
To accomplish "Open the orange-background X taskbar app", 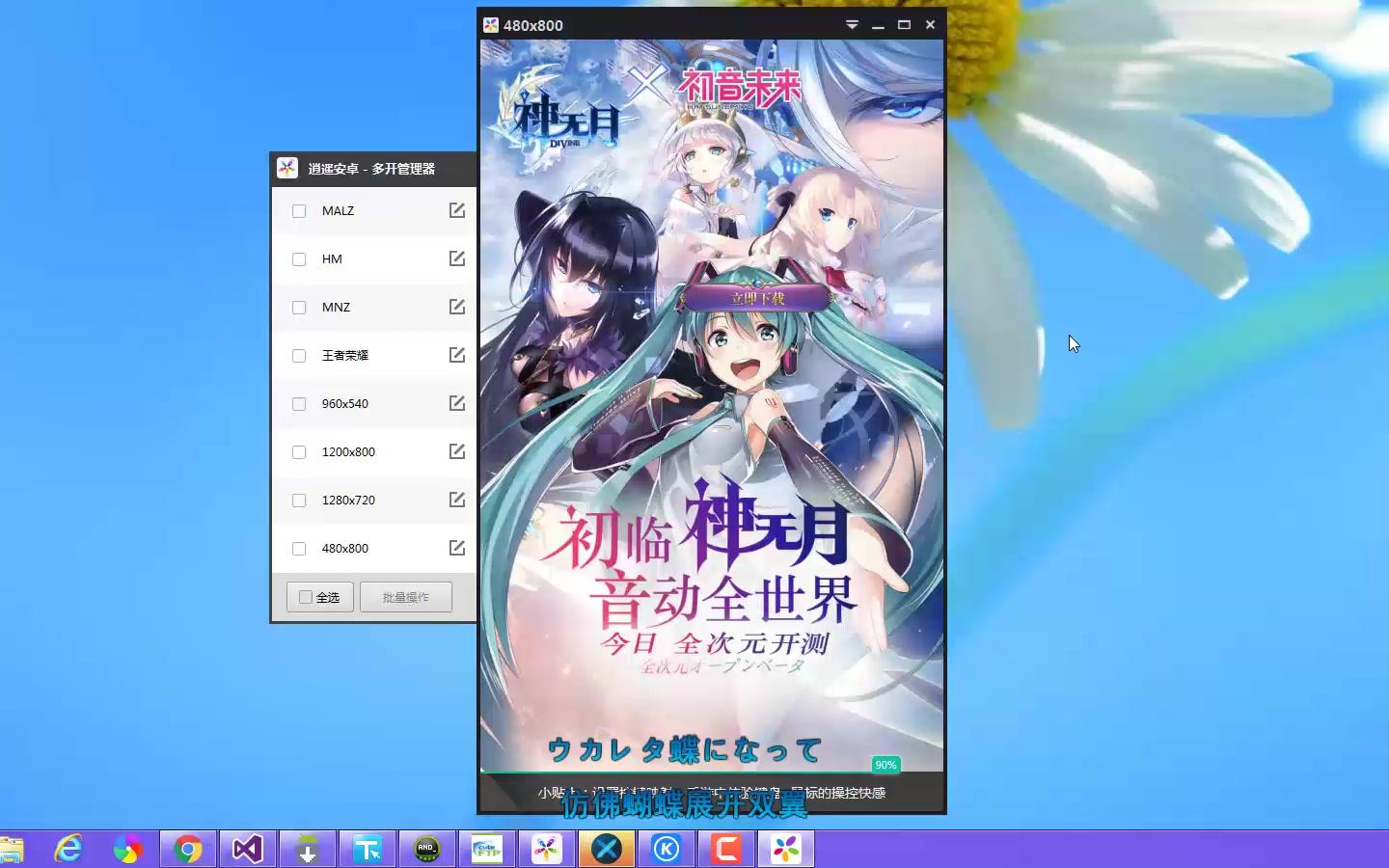I will pos(607,850).
